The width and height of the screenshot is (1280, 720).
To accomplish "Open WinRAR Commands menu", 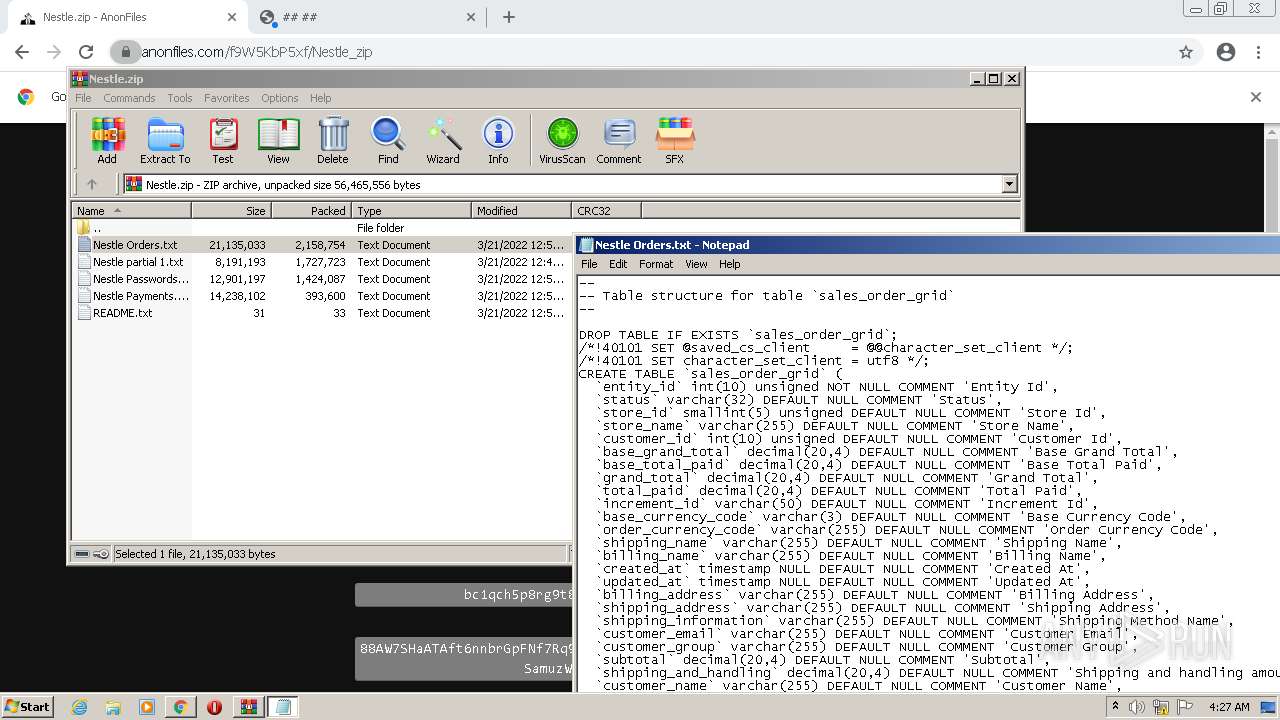I will 129,98.
